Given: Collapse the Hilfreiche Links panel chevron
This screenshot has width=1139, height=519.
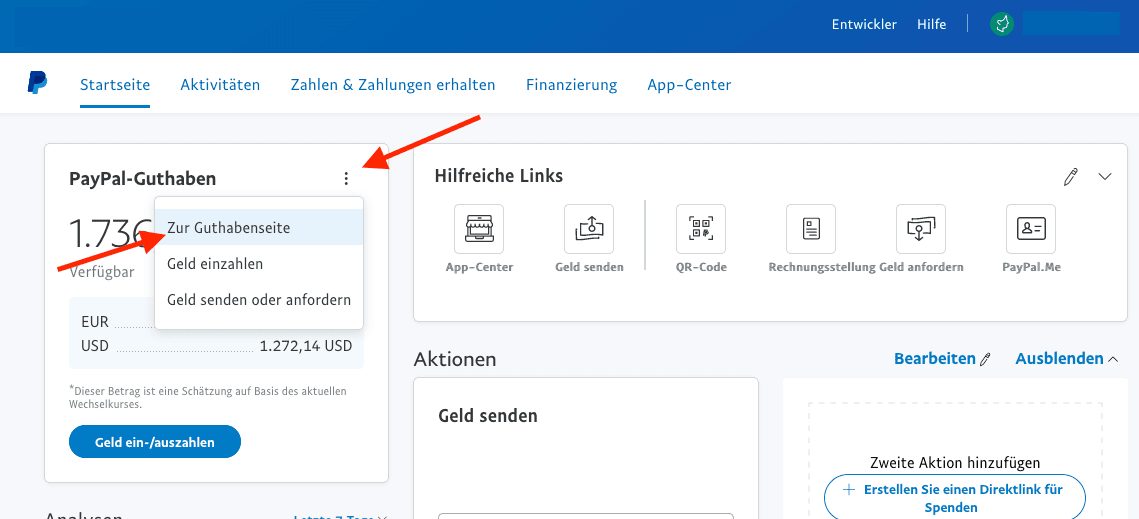Looking at the screenshot, I should click(x=1105, y=177).
